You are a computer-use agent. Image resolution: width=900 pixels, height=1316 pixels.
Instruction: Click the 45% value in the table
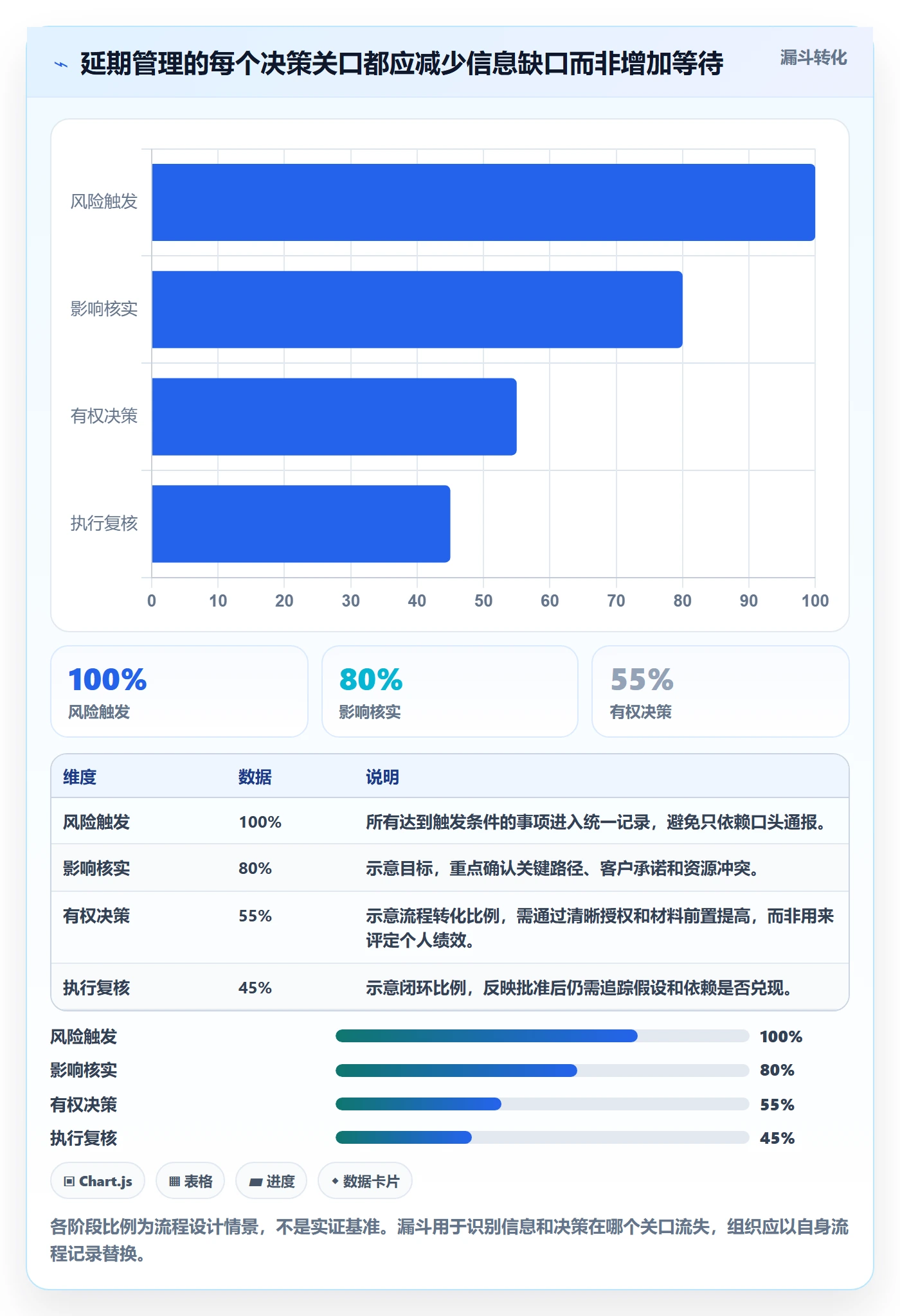point(255,988)
